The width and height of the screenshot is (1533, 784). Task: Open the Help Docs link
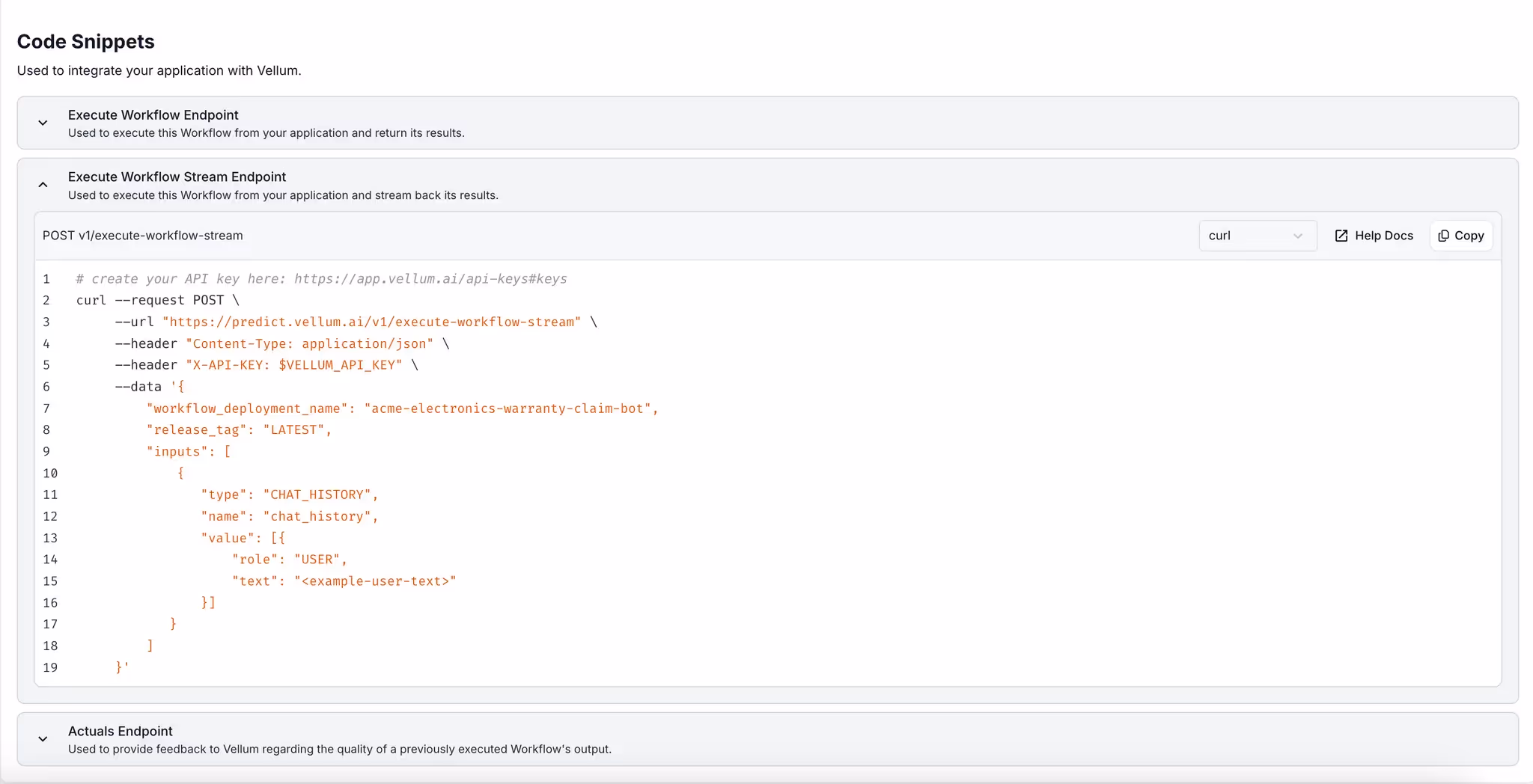point(1374,236)
